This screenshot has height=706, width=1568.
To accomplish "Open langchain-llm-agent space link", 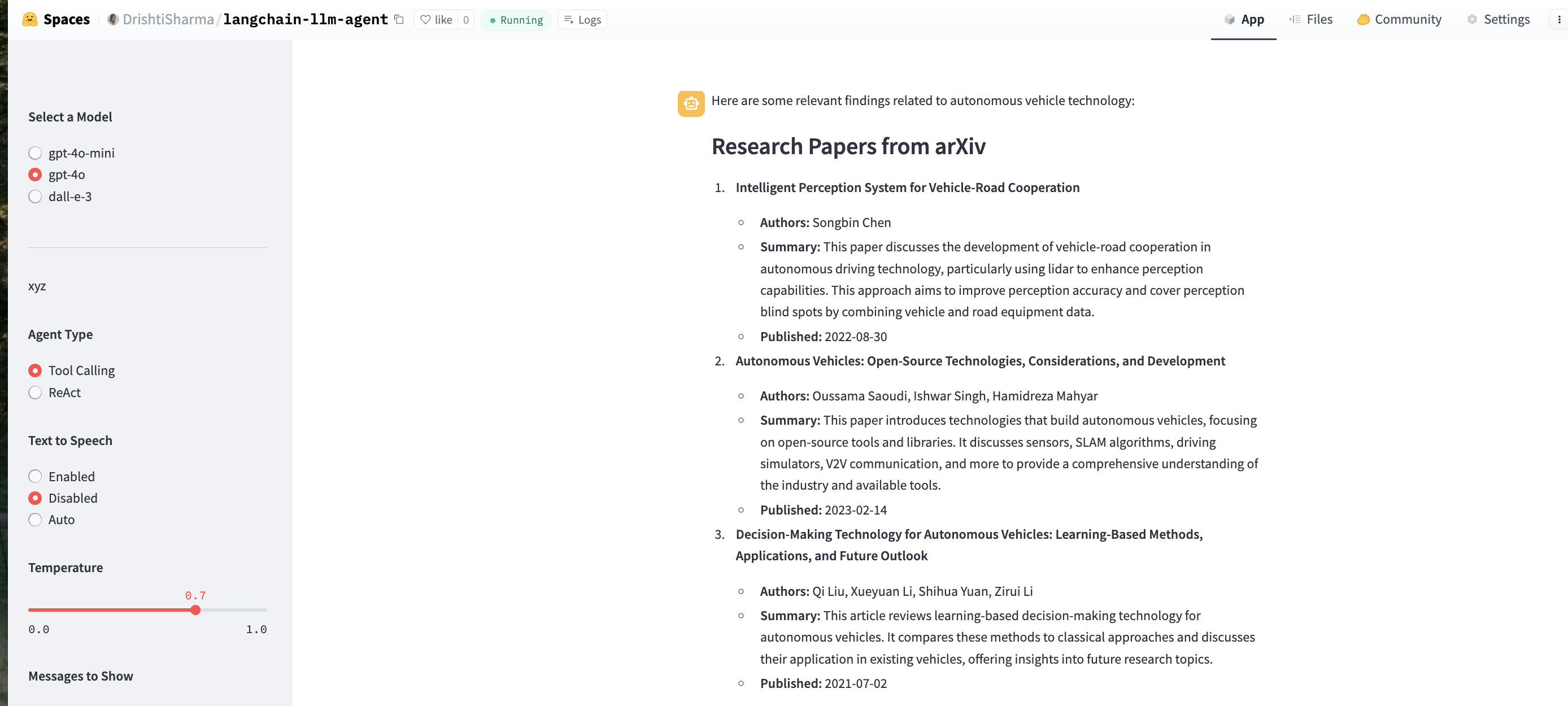I will point(305,19).
